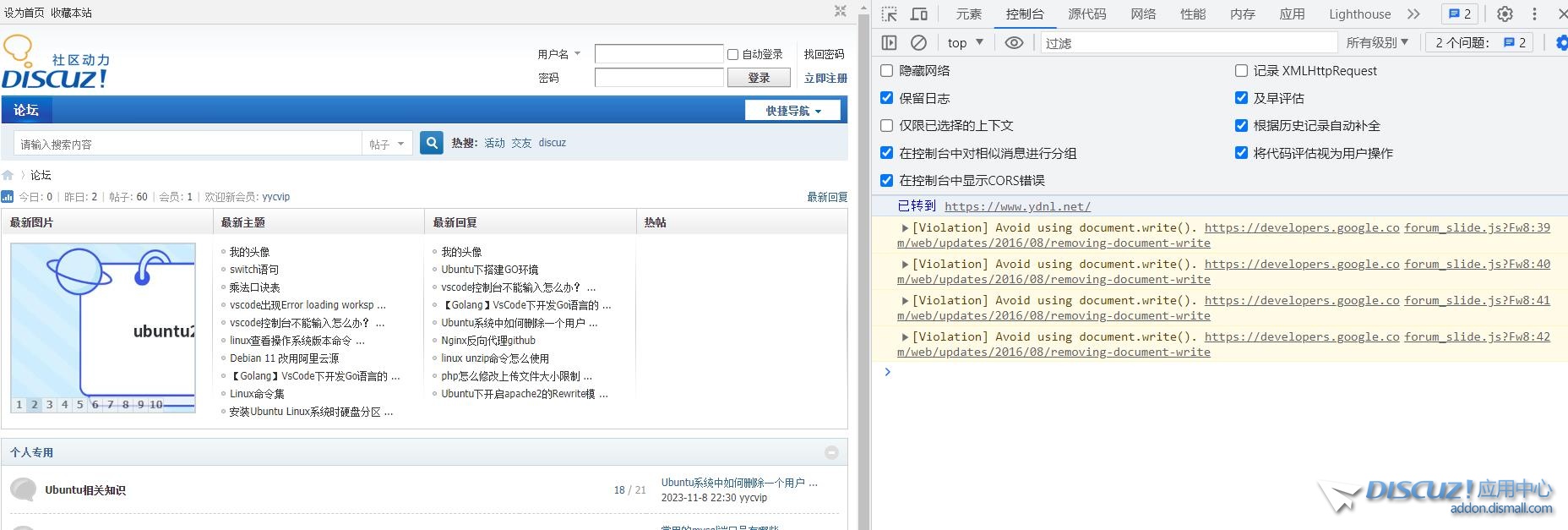Click the issues badge next to 2 个问题
Viewport: 1568px width, 530px height.
(1515, 42)
